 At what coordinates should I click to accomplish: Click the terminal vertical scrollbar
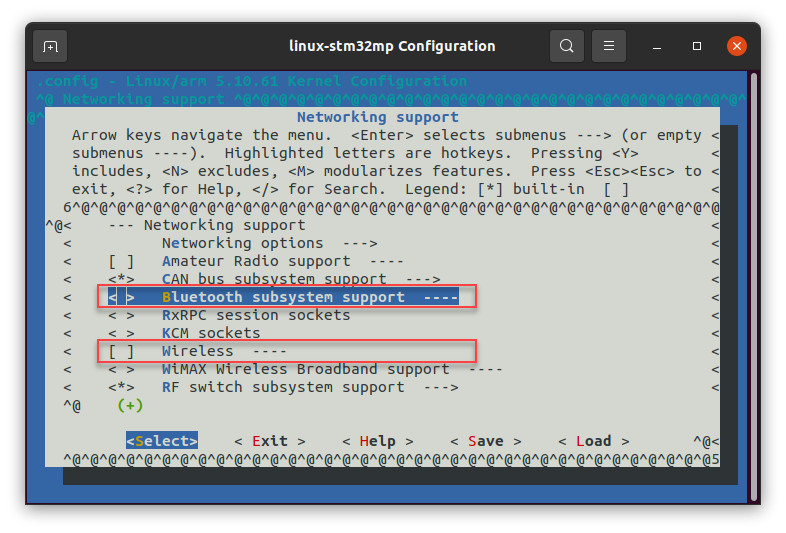coord(754,288)
